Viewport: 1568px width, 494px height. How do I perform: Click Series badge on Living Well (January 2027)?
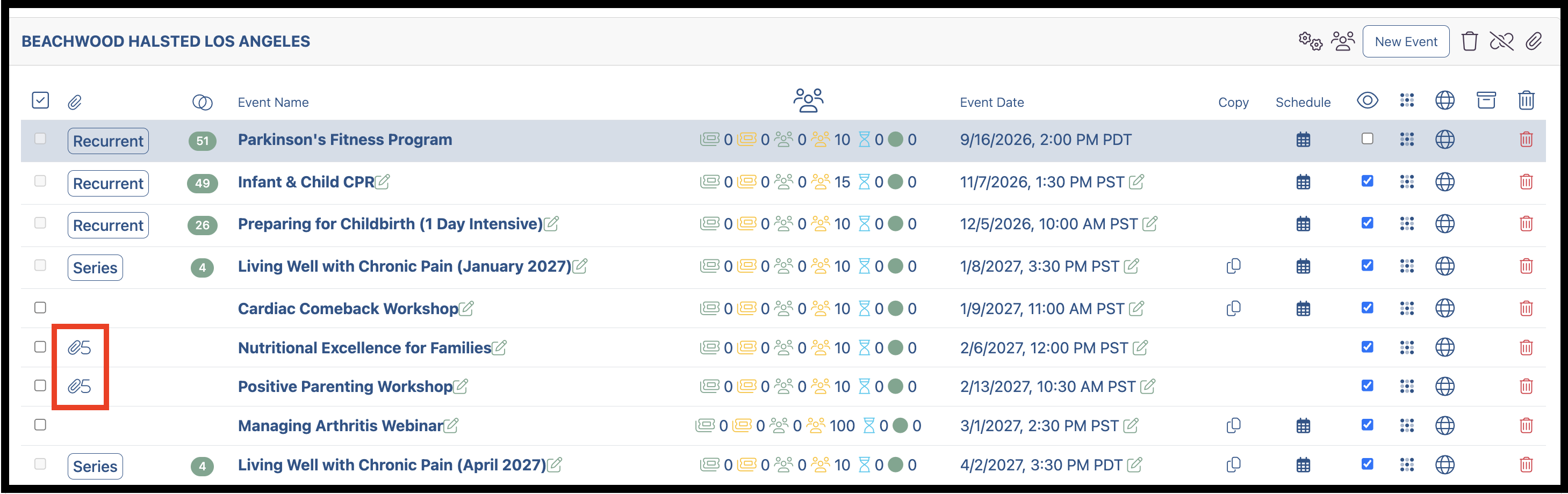click(x=95, y=268)
